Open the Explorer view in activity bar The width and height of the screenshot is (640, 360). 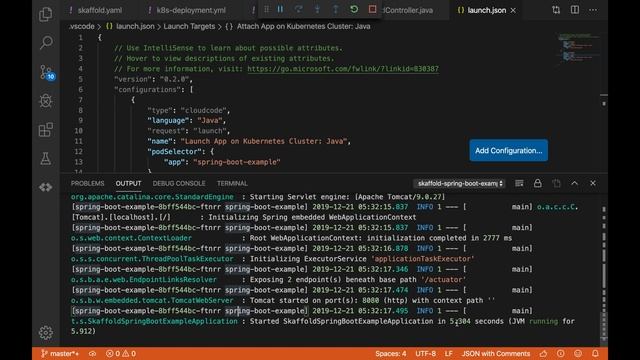click(x=46, y=14)
